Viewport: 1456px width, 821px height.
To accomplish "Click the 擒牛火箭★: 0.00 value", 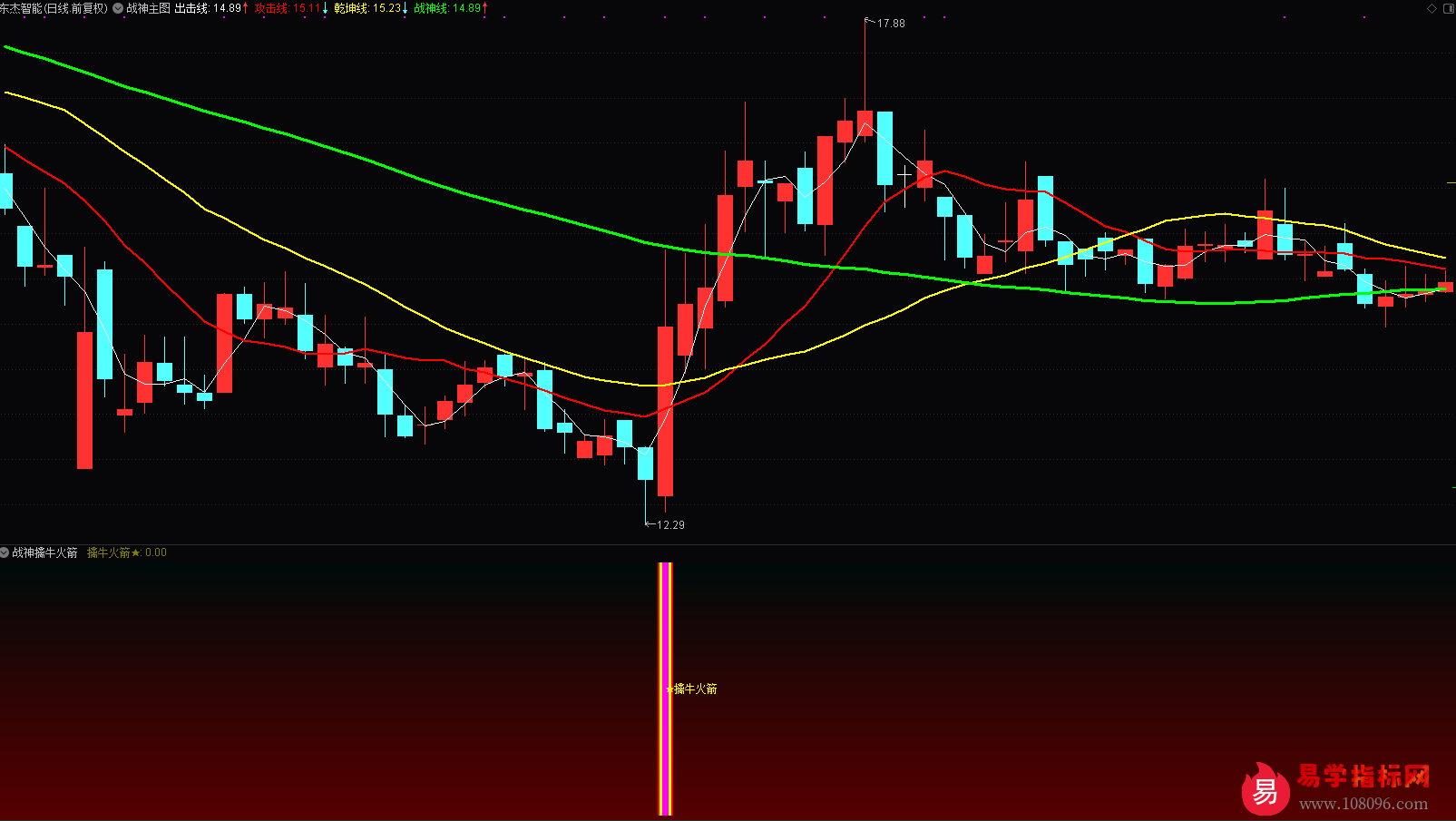I will click(127, 552).
